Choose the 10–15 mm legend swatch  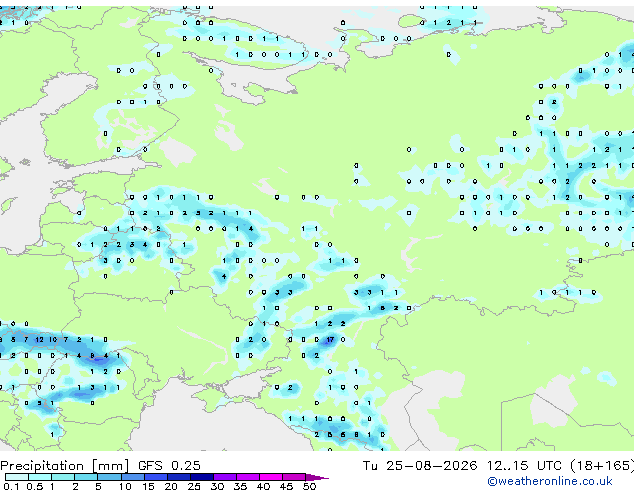[132, 477]
